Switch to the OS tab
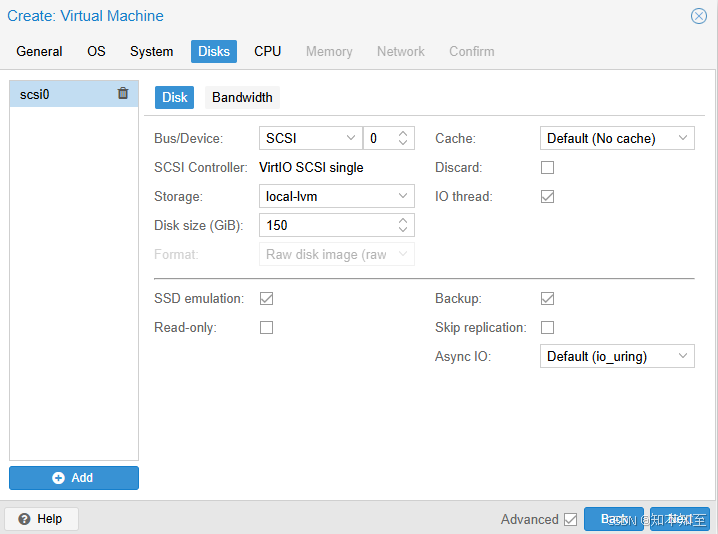This screenshot has width=718, height=534. (96, 51)
